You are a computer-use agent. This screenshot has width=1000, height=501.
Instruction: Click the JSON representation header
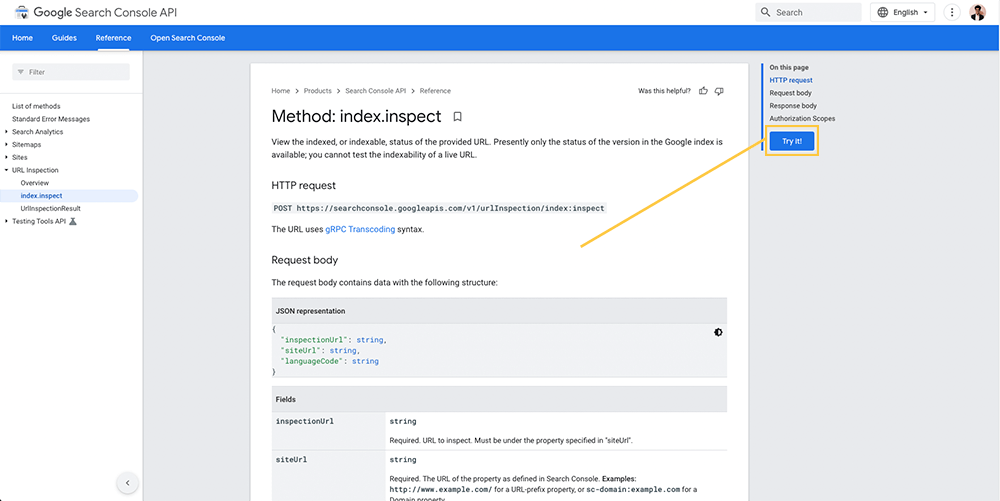(x=311, y=311)
